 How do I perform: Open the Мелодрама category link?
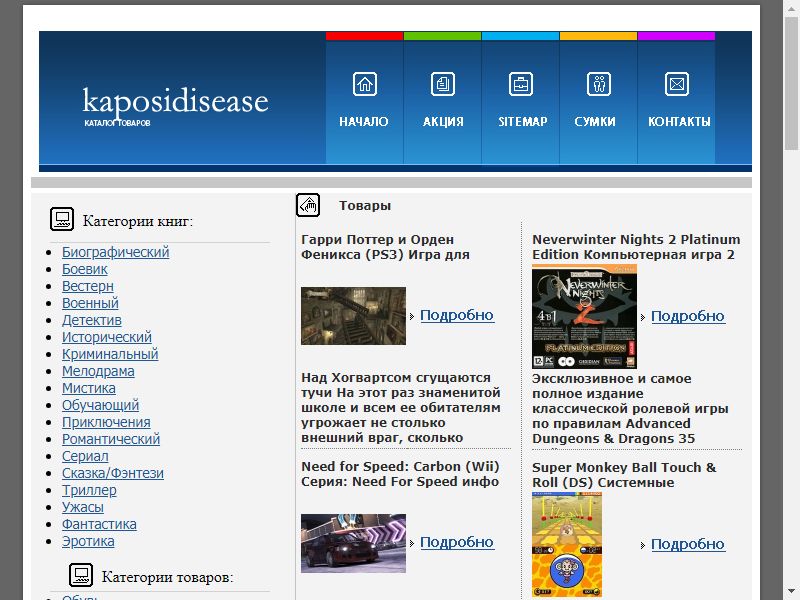point(98,371)
